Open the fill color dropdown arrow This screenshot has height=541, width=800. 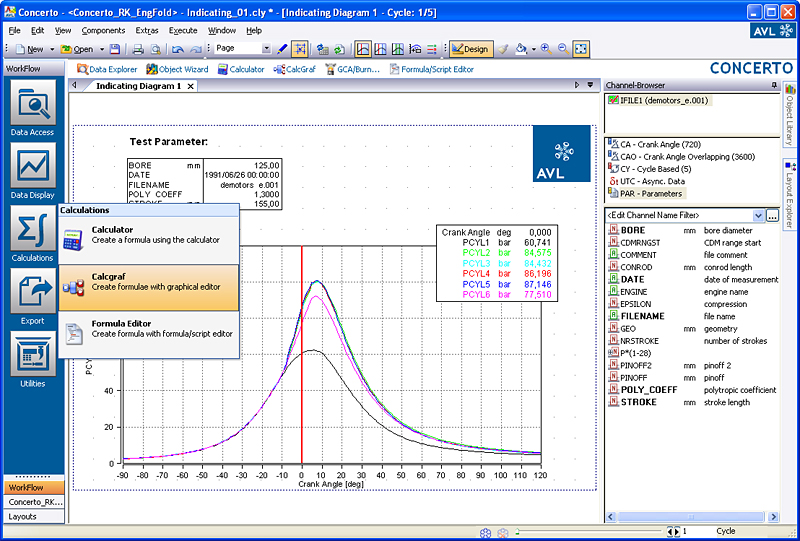(x=534, y=50)
